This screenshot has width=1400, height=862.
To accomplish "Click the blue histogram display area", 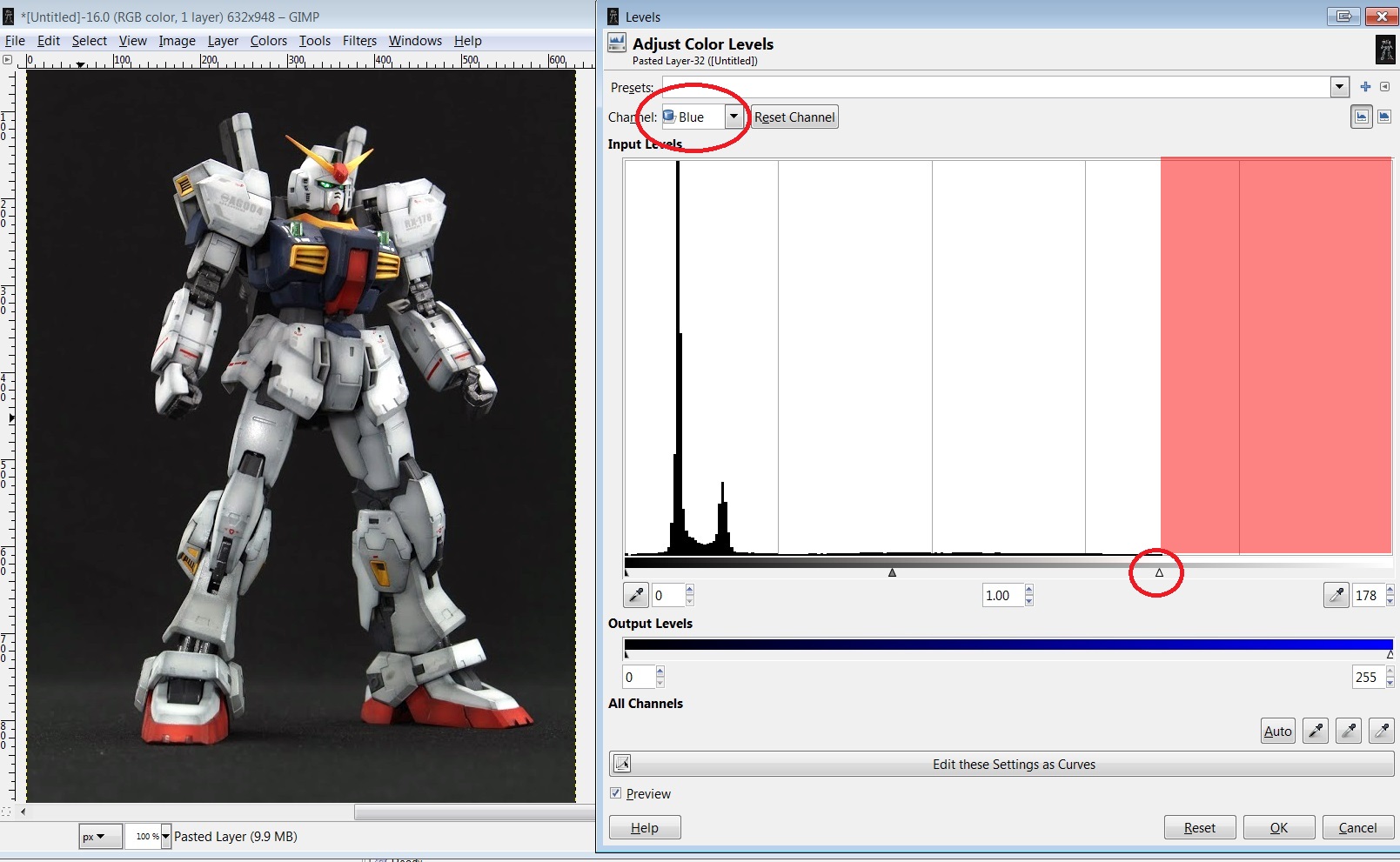I will click(1008, 356).
